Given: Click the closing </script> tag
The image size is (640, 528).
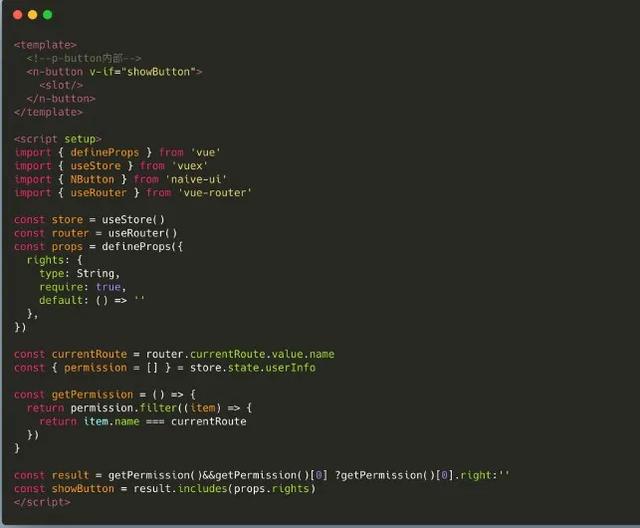Looking at the screenshot, I should pos(42,502).
